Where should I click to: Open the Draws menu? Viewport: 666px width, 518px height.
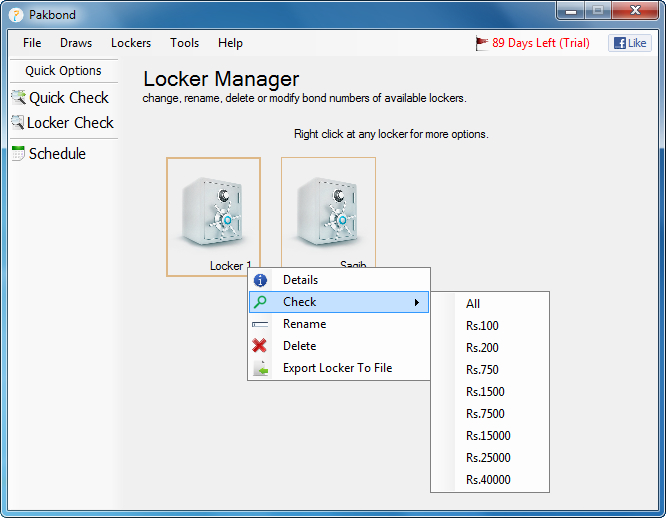click(x=76, y=43)
